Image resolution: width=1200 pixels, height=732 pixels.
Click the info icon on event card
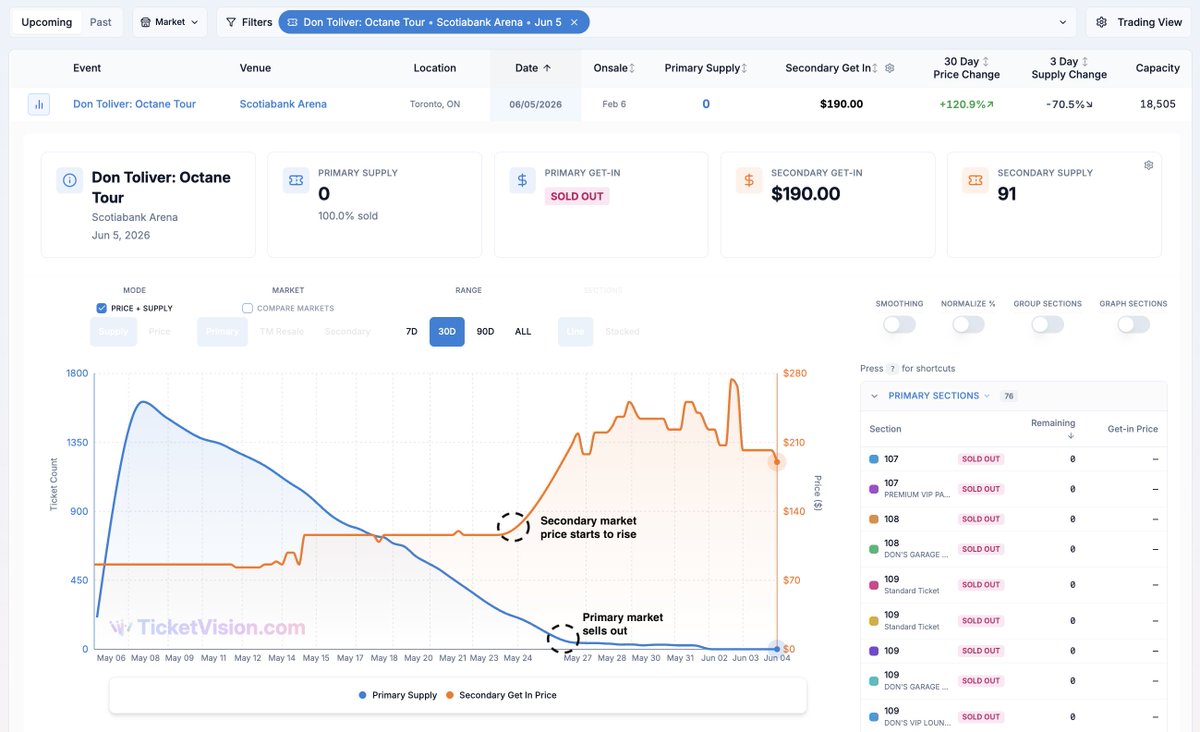pyautogui.click(x=70, y=180)
